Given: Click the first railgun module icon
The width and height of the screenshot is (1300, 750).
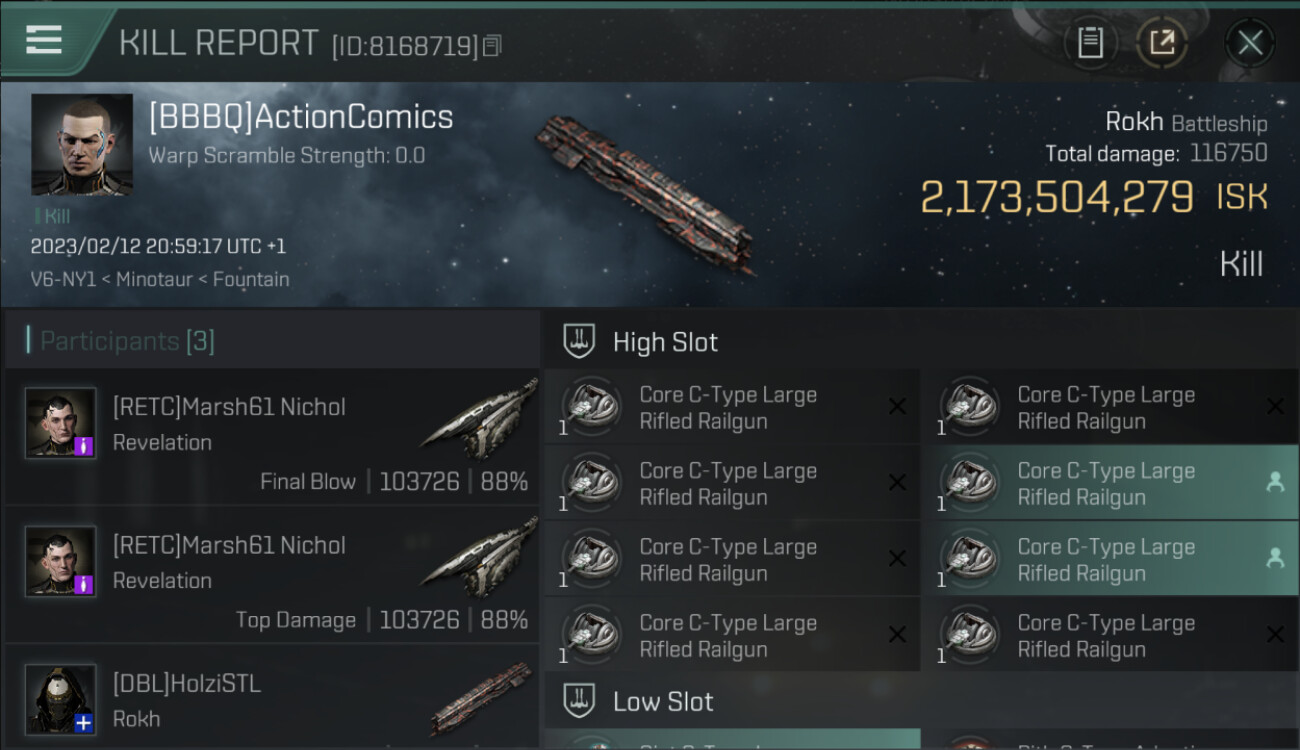Looking at the screenshot, I should pos(590,407).
